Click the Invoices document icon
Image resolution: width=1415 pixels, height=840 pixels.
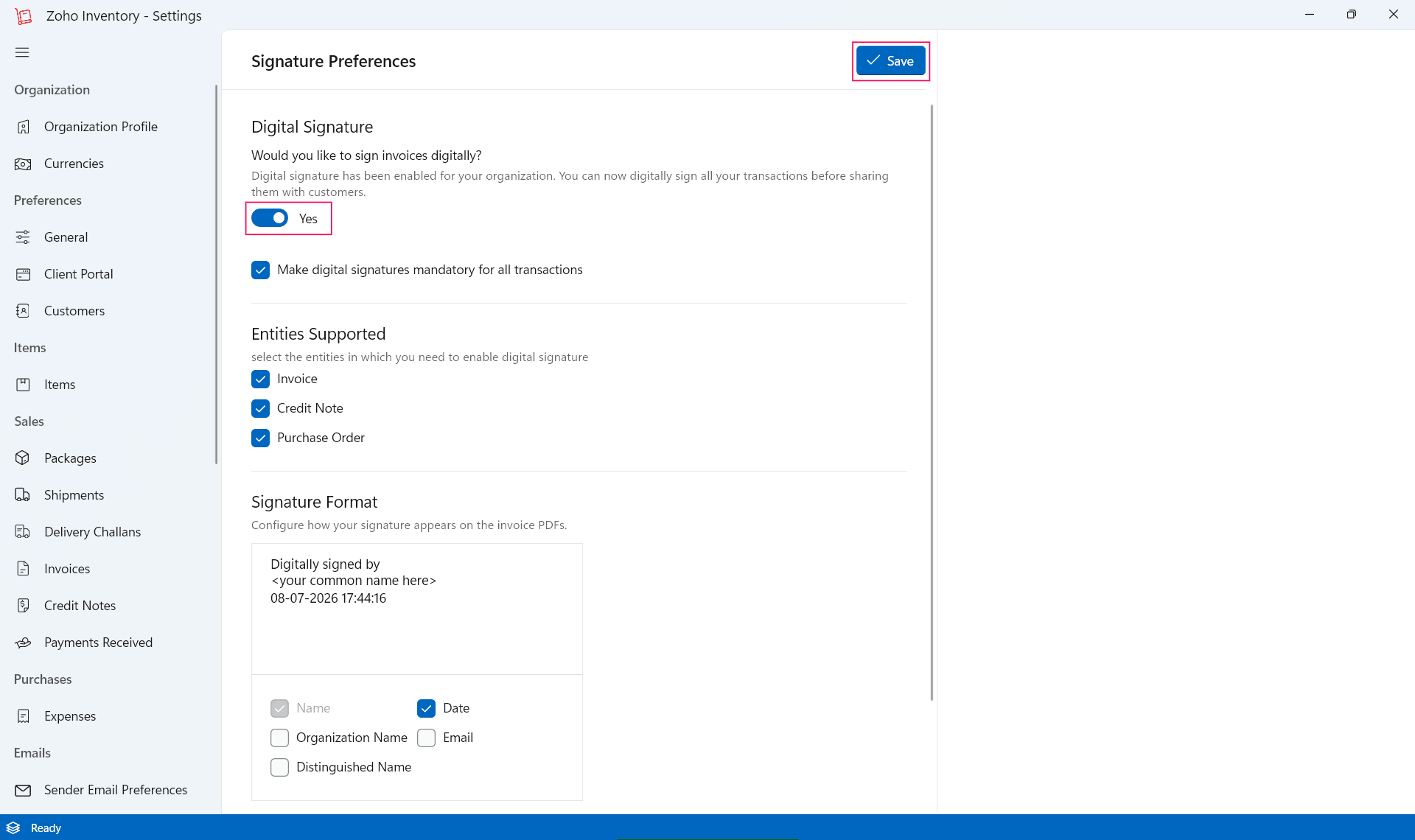tap(23, 569)
